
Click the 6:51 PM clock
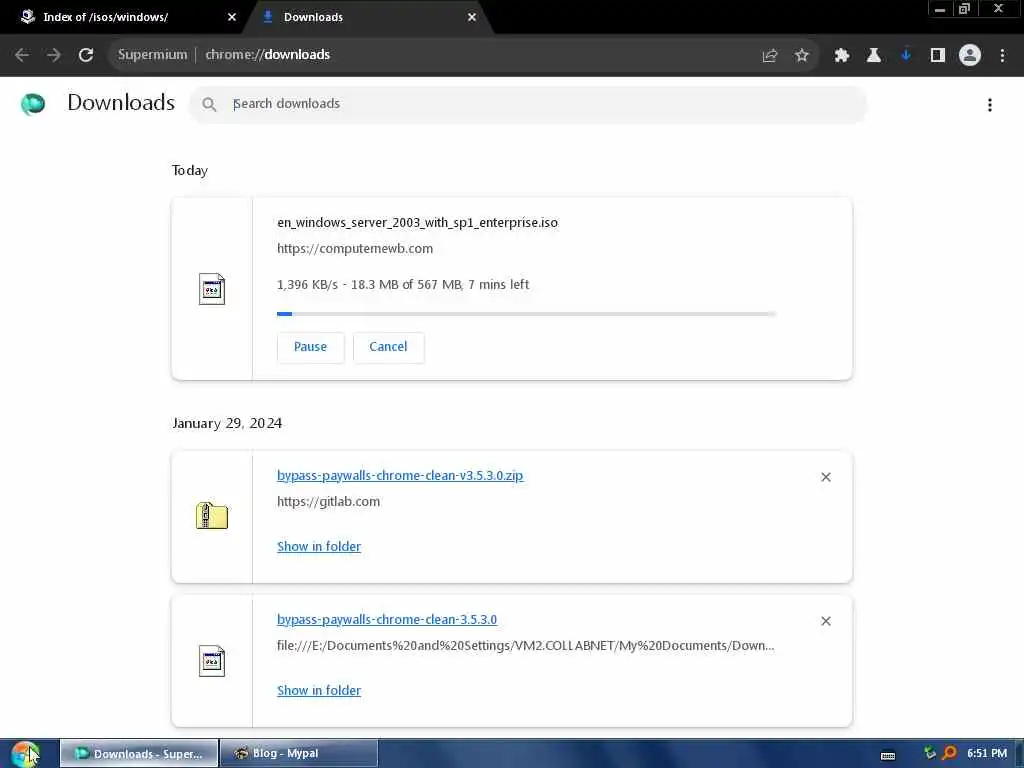tap(987, 754)
